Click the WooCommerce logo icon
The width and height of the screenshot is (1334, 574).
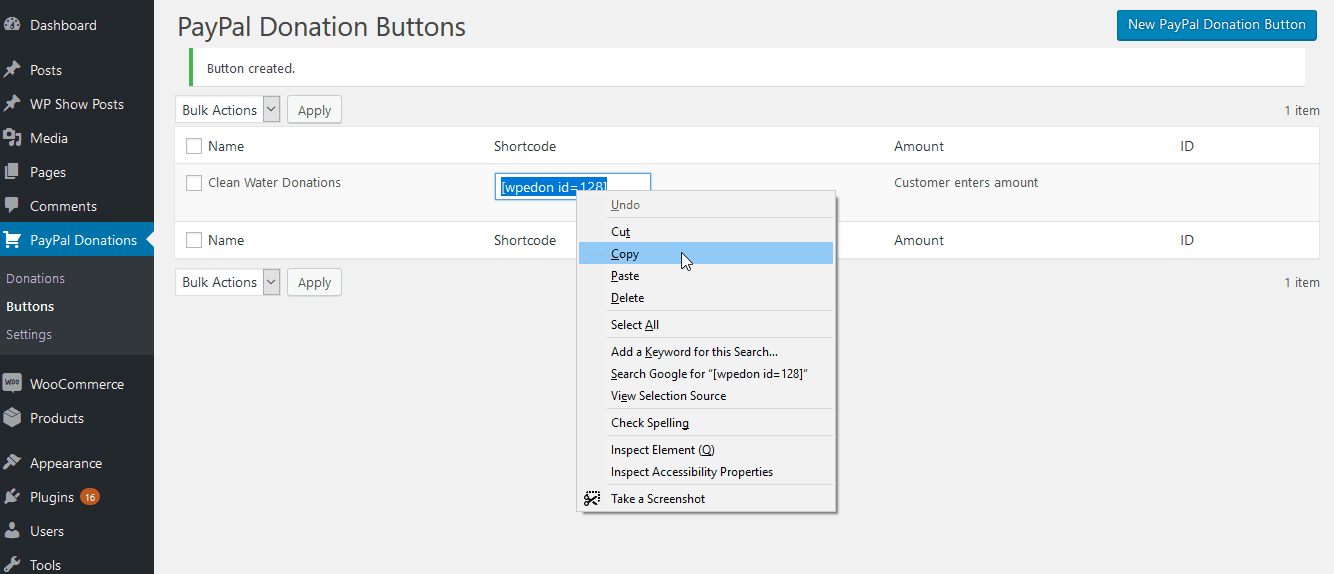pyautogui.click(x=12, y=384)
